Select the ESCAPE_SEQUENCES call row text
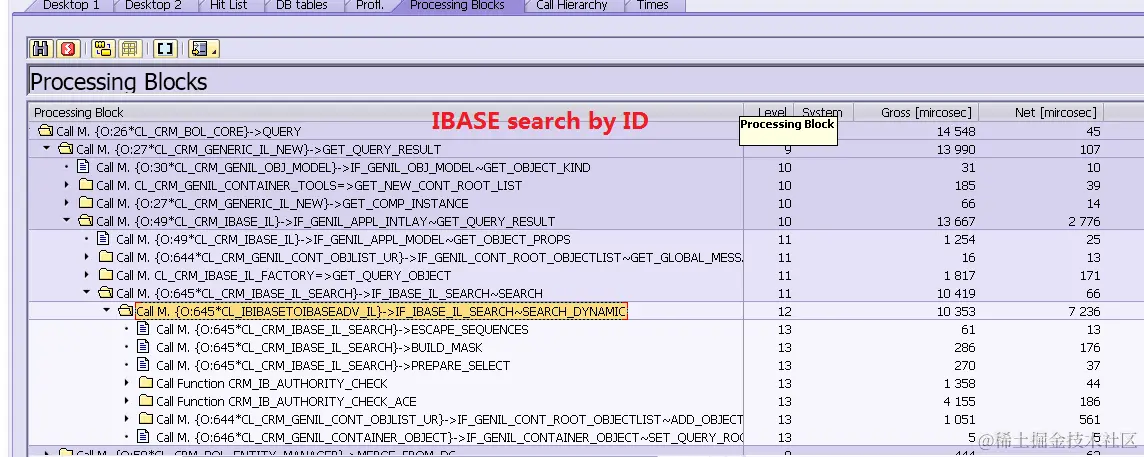 tap(342, 329)
